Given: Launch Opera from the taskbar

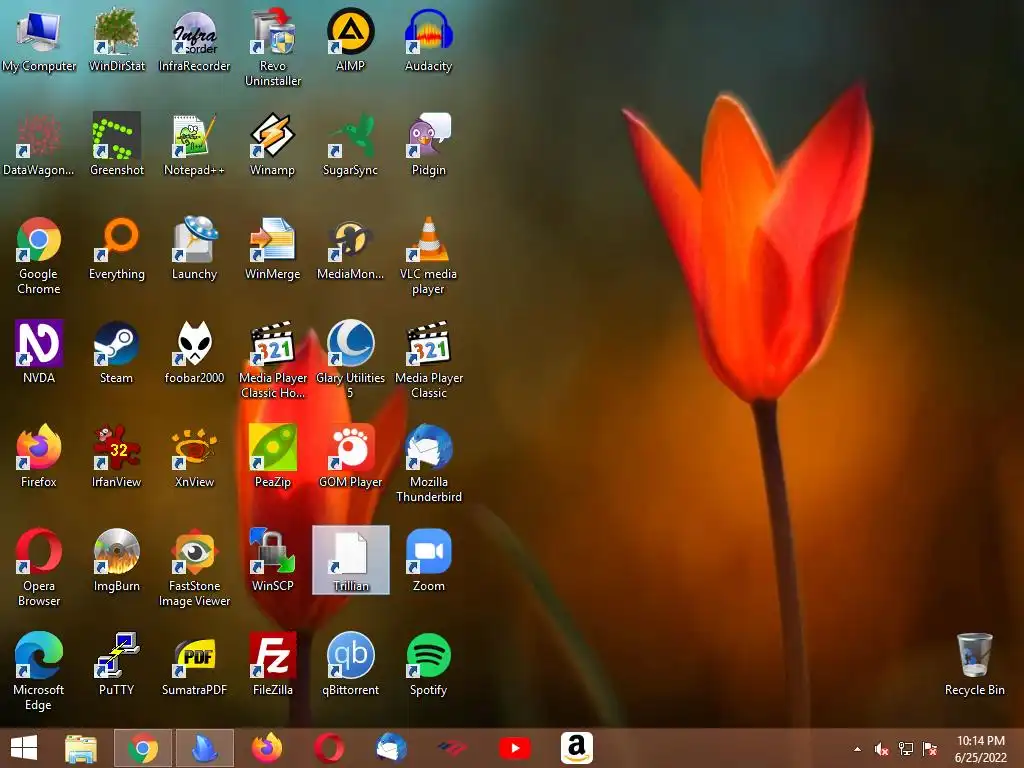Looking at the screenshot, I should [328, 748].
